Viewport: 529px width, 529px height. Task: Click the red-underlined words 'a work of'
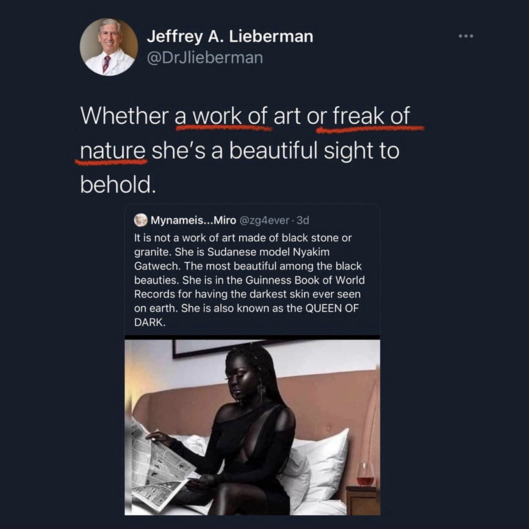(x=221, y=116)
